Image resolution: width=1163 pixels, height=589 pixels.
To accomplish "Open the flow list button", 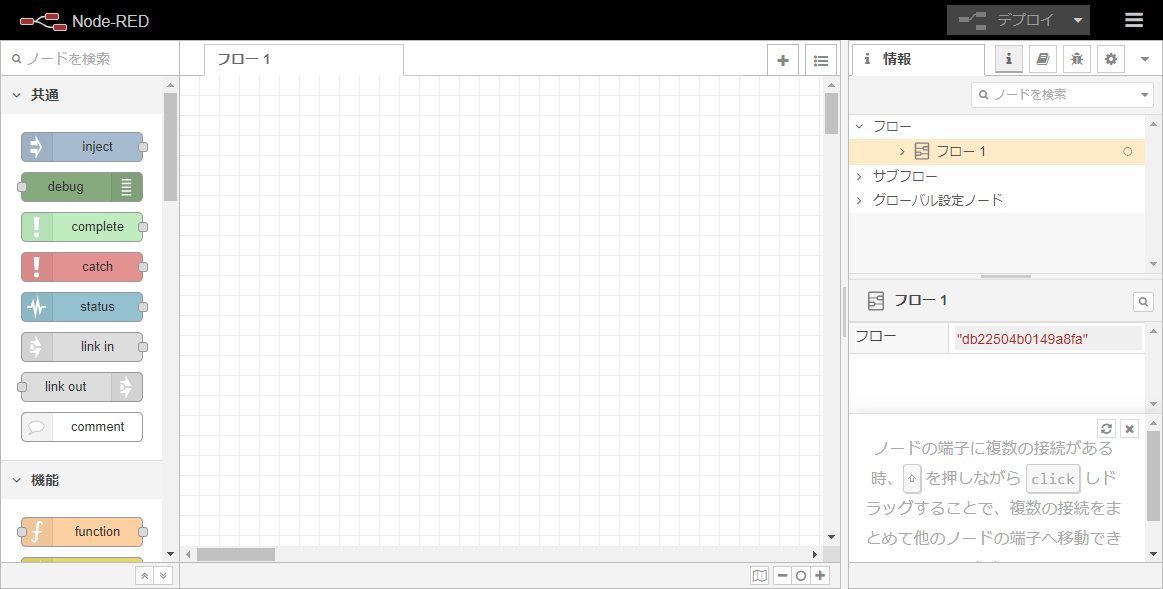I will [821, 60].
